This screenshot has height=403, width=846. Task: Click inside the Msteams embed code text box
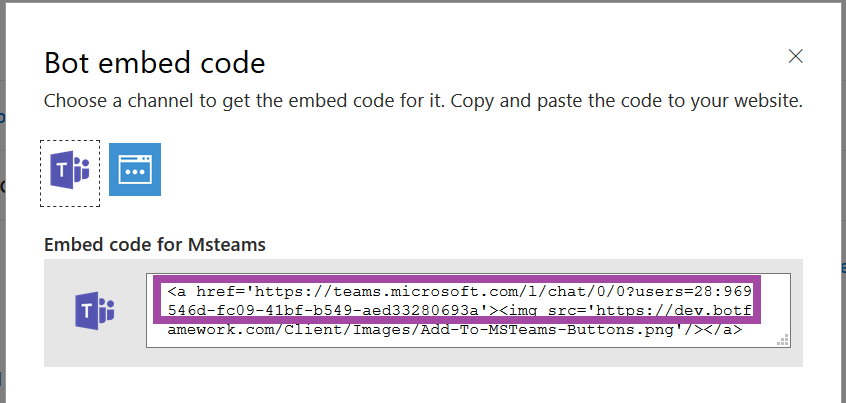point(468,310)
